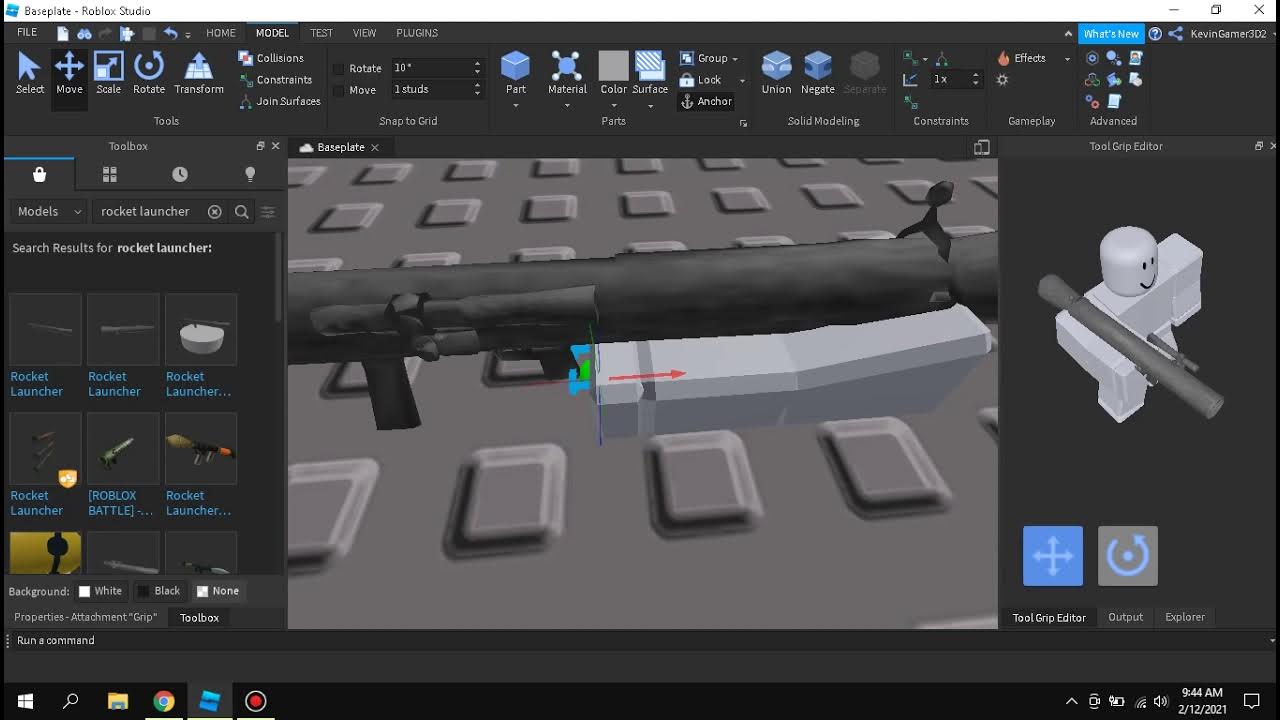Toggle Join Surfaces option
Screen dimensions: 1280x720
pos(279,101)
